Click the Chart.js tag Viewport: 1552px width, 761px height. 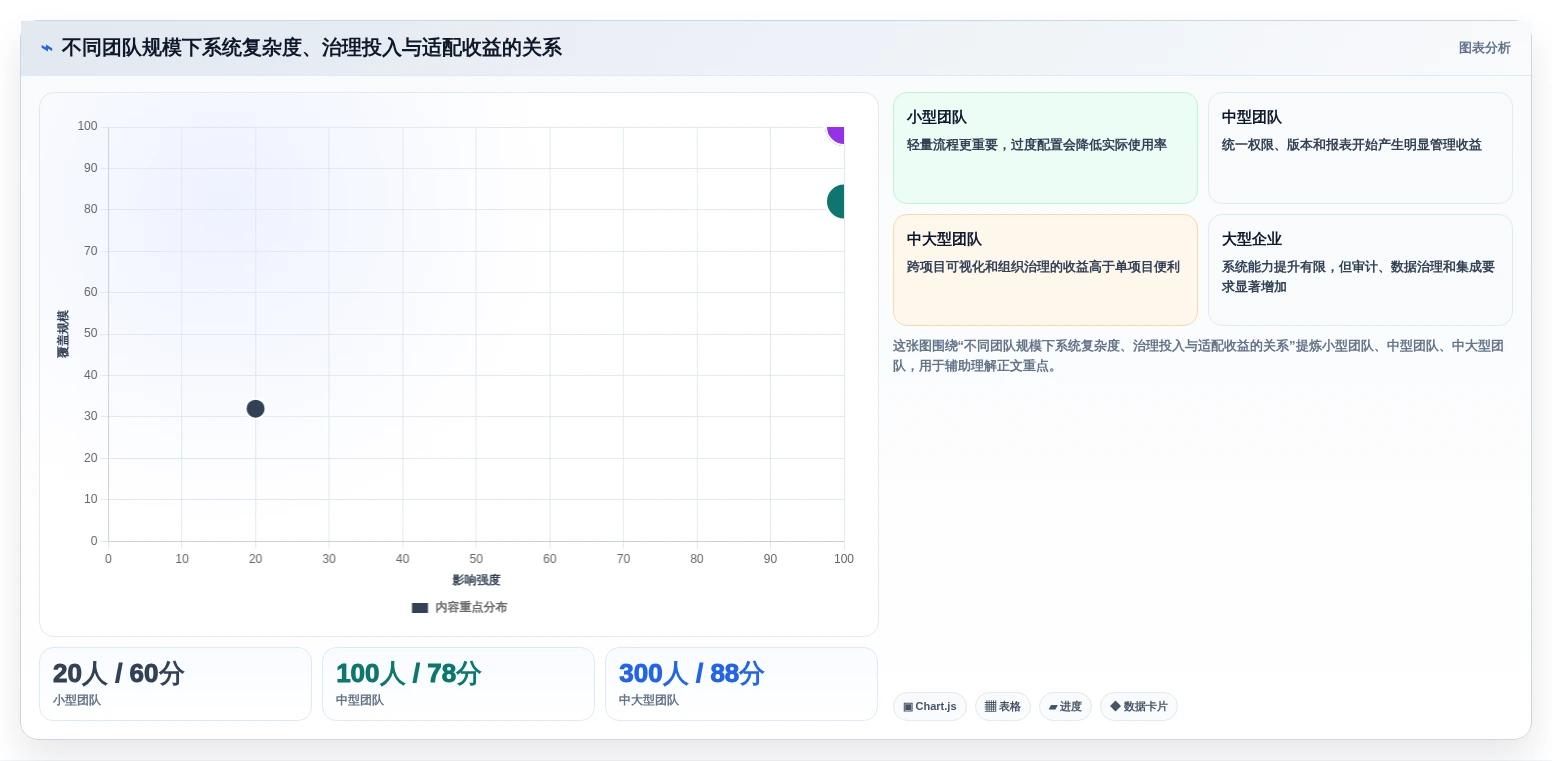point(930,707)
